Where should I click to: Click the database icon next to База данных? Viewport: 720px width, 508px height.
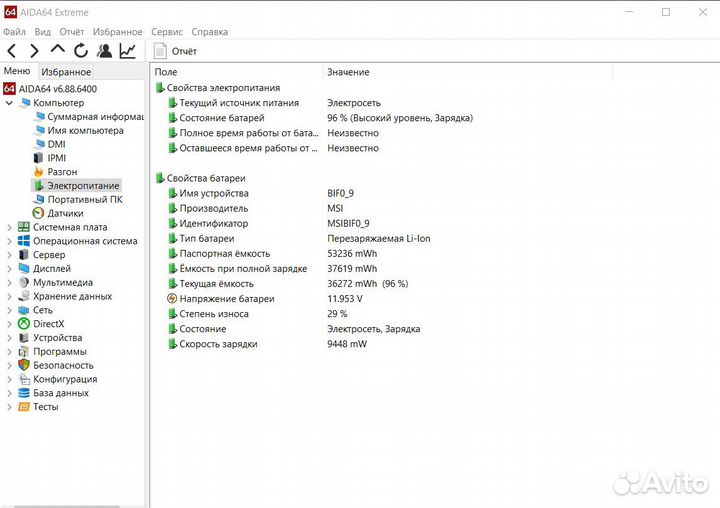(24, 393)
